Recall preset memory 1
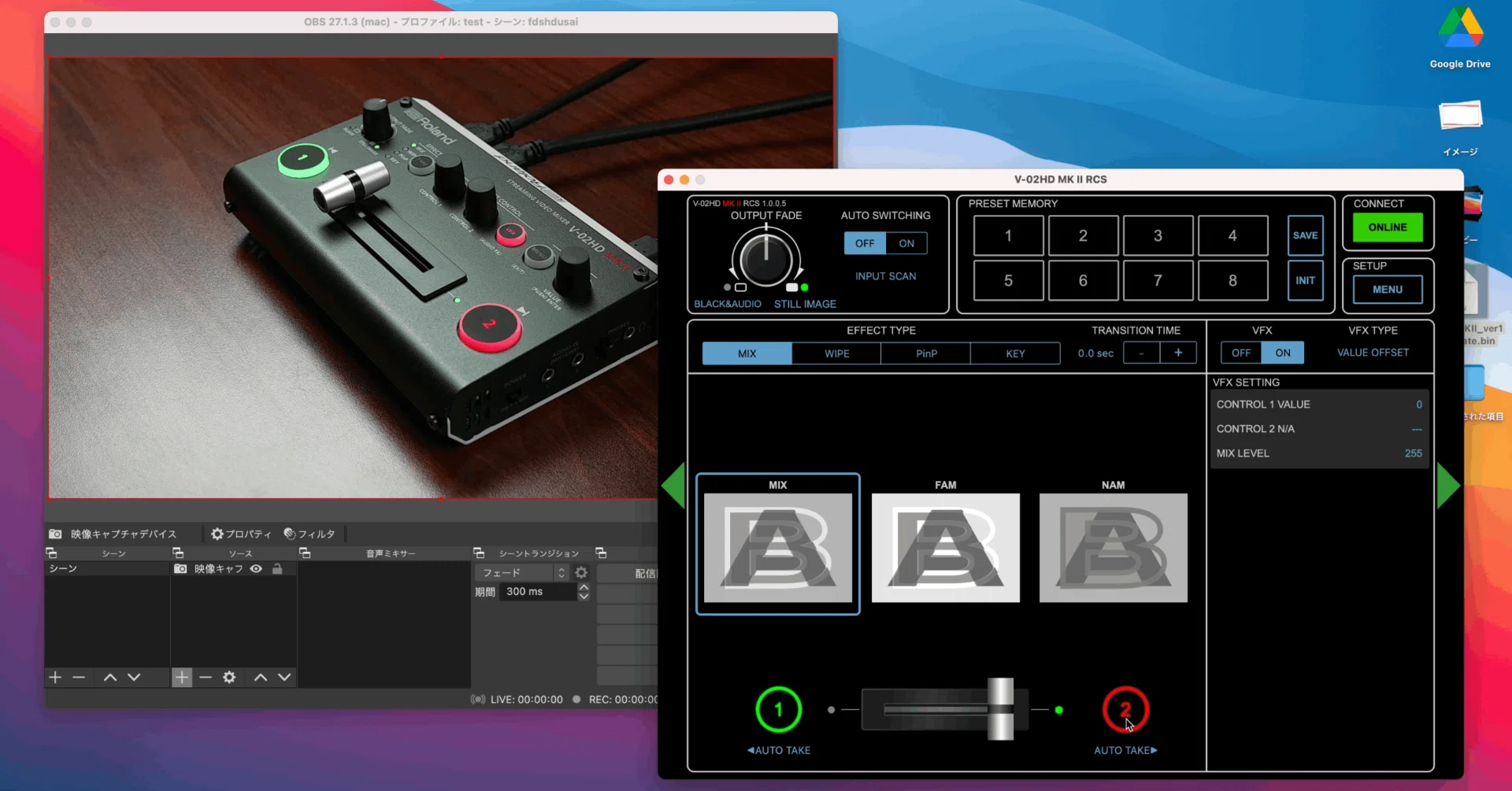Viewport: 1512px width, 791px height. pyautogui.click(x=1008, y=235)
